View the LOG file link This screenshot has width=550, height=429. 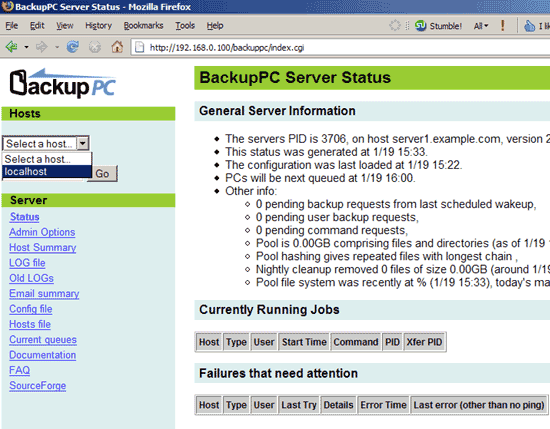(27, 263)
